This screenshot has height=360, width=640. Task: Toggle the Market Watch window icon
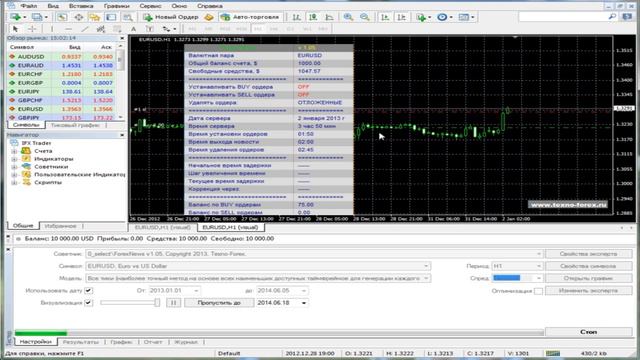click(62, 17)
